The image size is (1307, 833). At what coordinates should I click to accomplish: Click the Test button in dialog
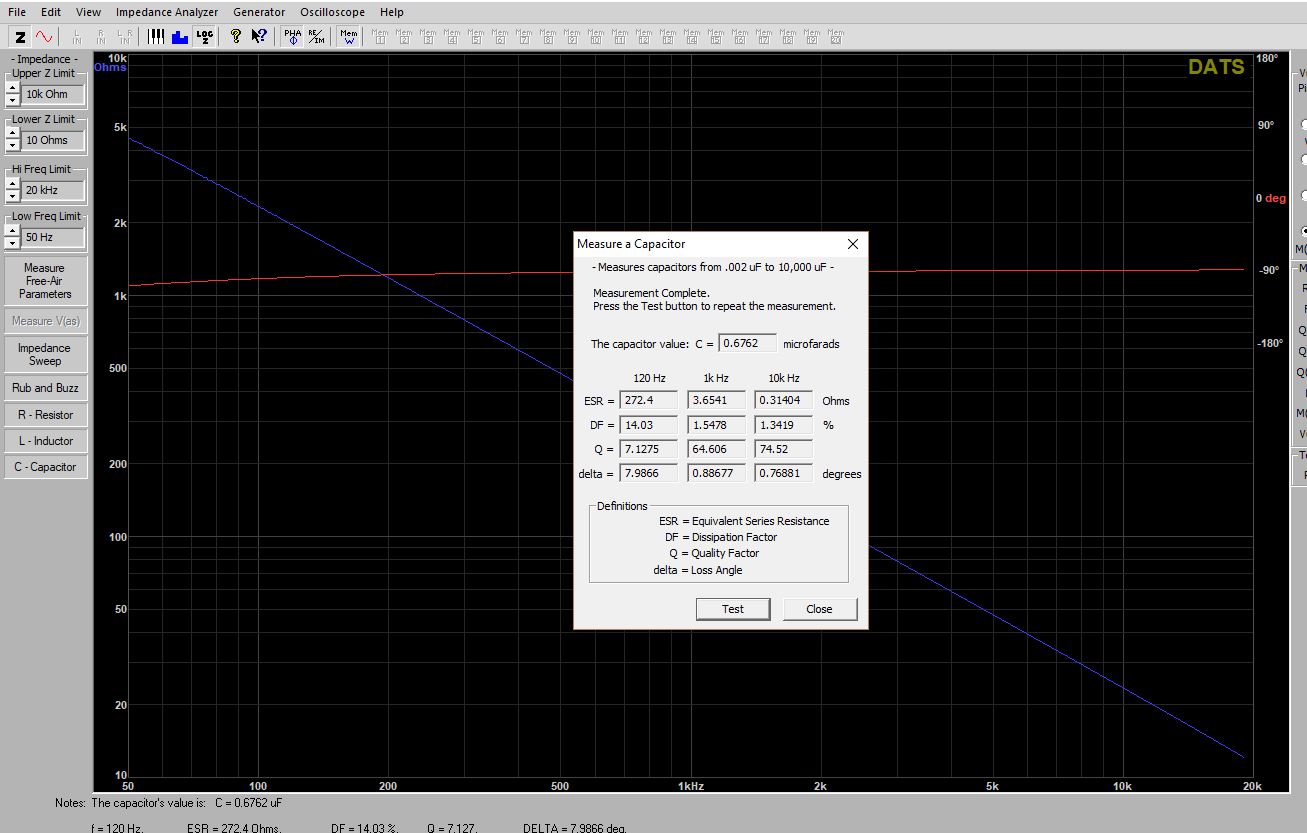pos(733,609)
